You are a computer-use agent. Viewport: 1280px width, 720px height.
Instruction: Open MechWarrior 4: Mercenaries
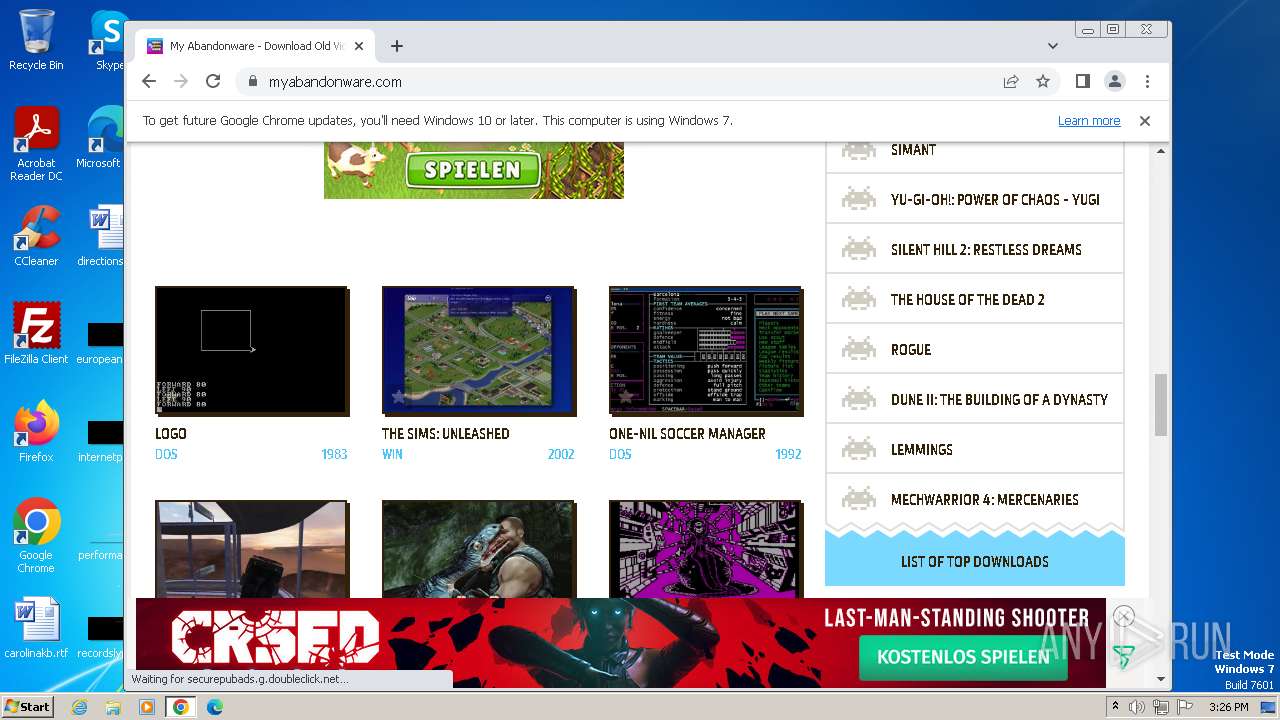[985, 500]
